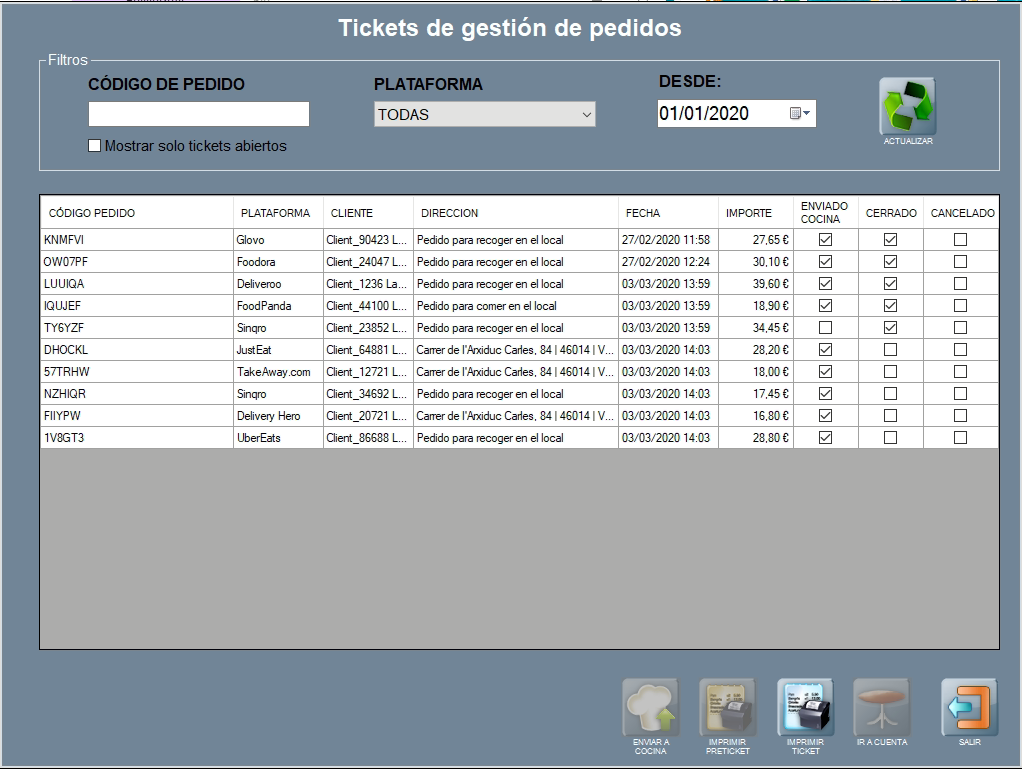
Task: Click the Enviar a Cocina chef hat icon
Action: 650,708
